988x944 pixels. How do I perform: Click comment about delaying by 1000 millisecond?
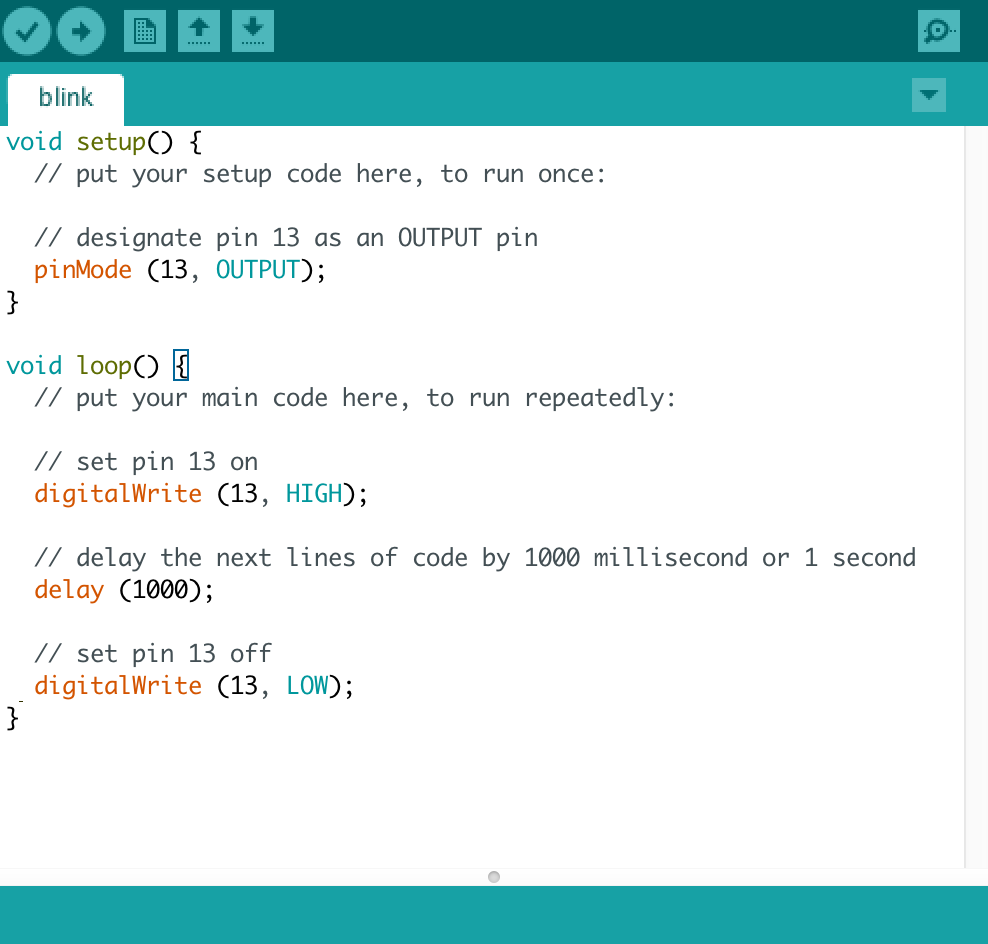pyautogui.click(x=475, y=558)
